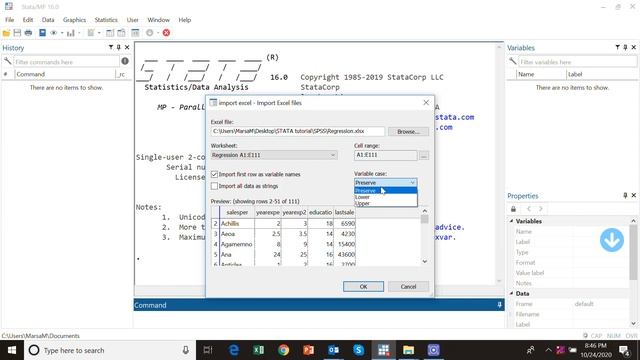
Task: Open the File menu
Action: click(x=9, y=20)
